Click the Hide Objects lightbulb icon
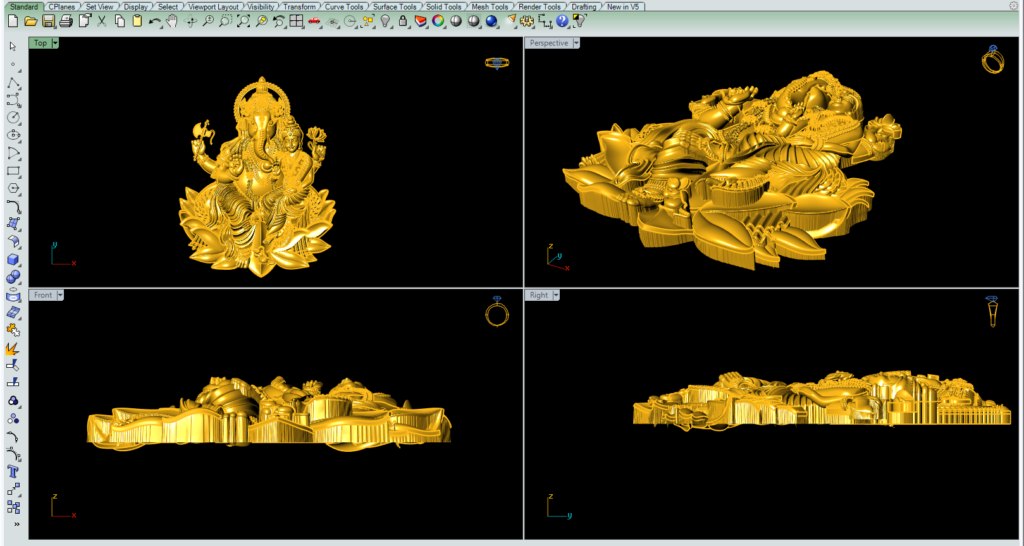1024x546 pixels. coord(385,22)
